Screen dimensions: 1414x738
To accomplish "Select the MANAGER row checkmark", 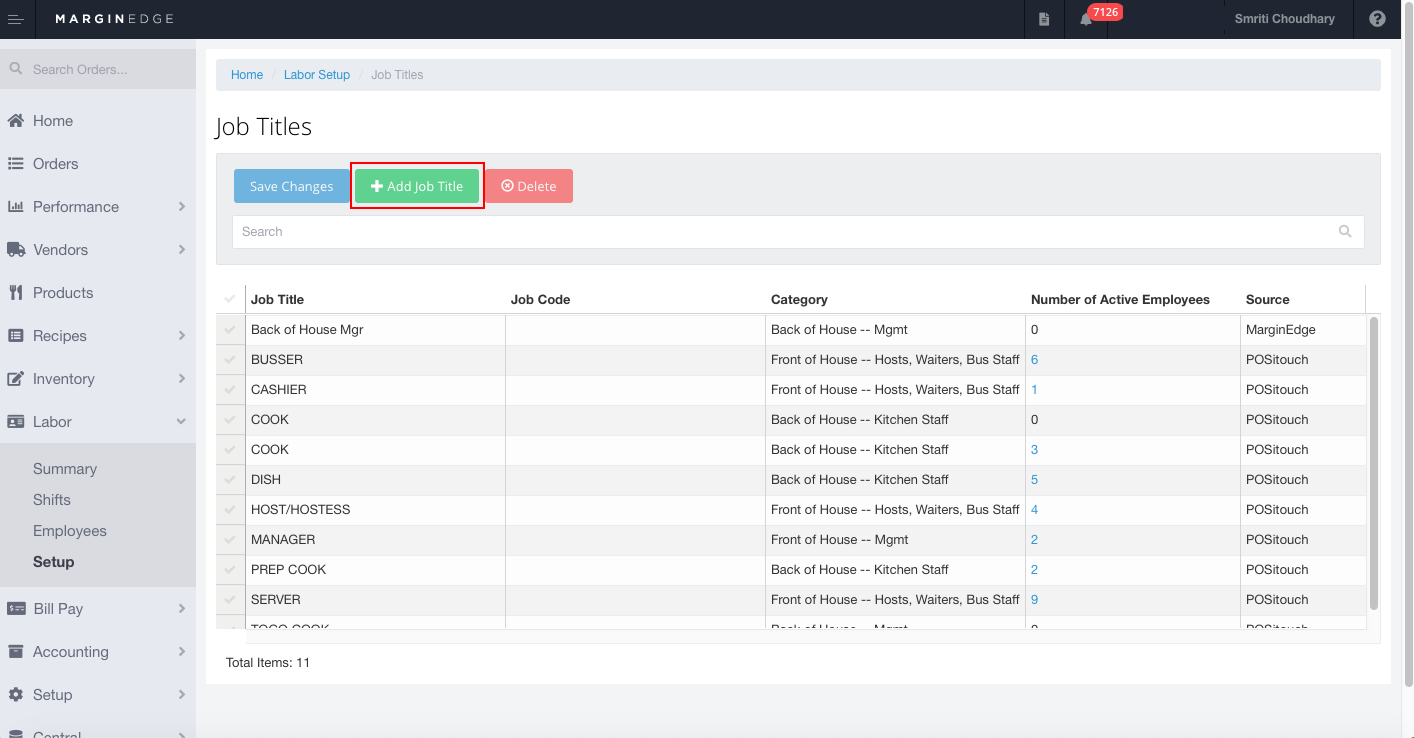I will pyautogui.click(x=230, y=539).
